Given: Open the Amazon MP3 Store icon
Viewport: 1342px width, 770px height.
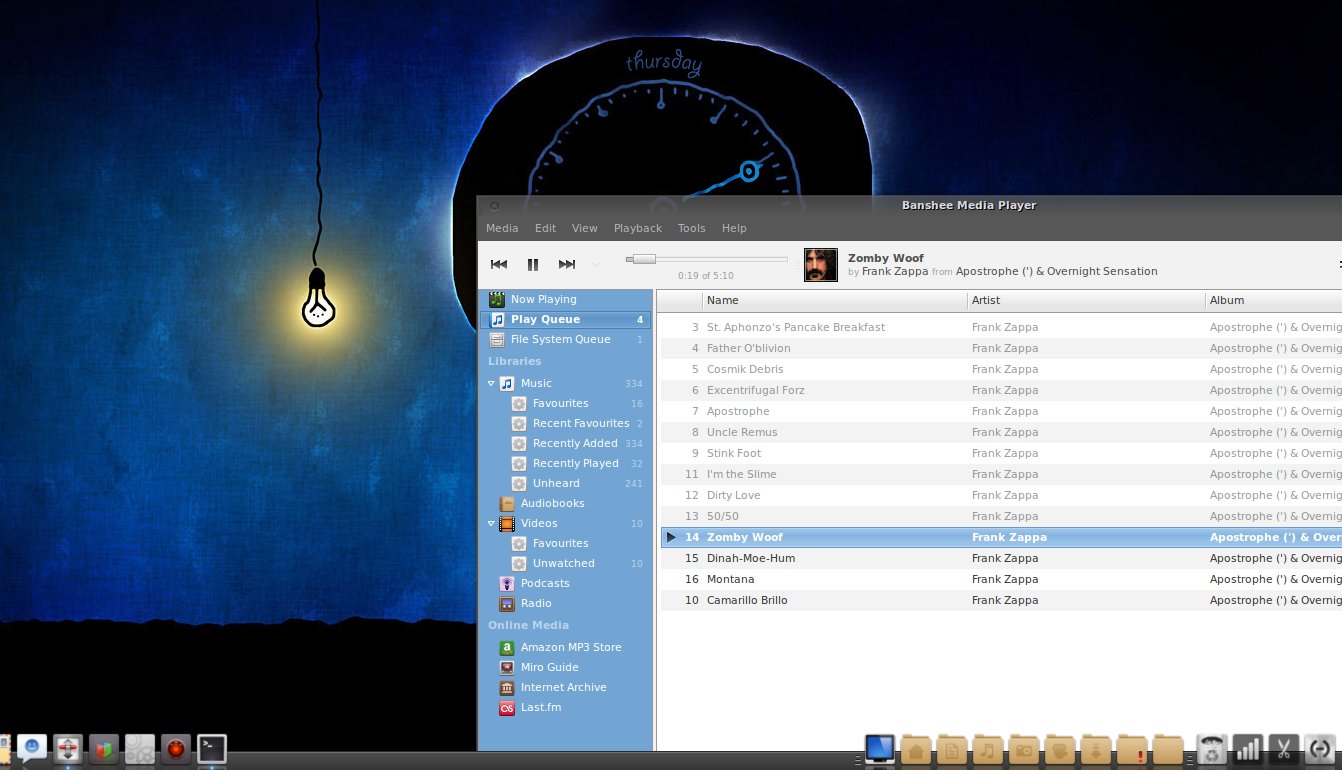Looking at the screenshot, I should pos(507,647).
